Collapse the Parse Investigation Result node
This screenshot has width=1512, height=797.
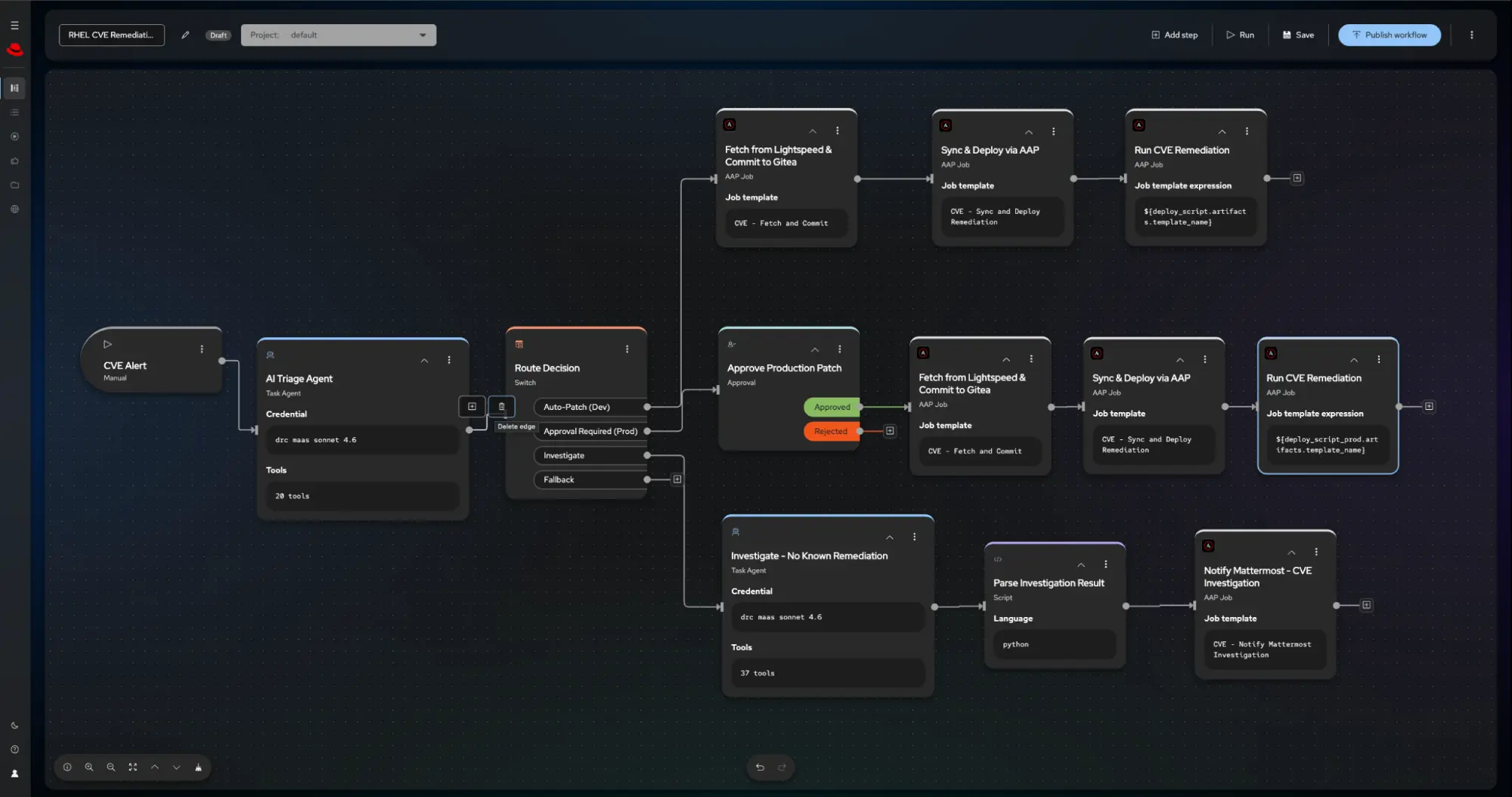tap(1081, 565)
